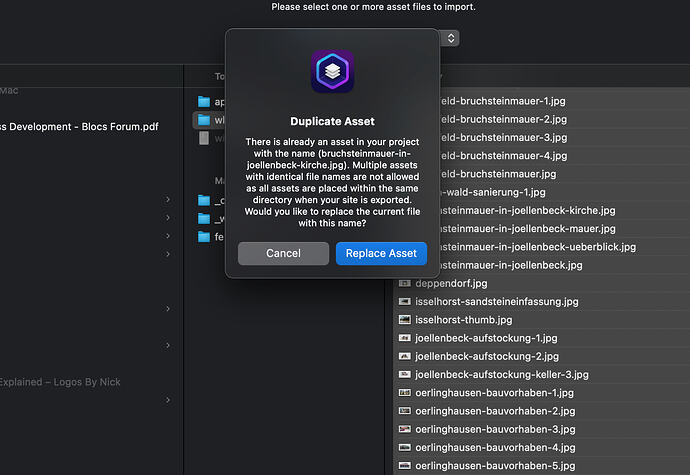This screenshot has width=690, height=475.
Task: Click the oerlinghausen-bauvorhaben-5.jpg file icon
Action: click(x=405, y=466)
